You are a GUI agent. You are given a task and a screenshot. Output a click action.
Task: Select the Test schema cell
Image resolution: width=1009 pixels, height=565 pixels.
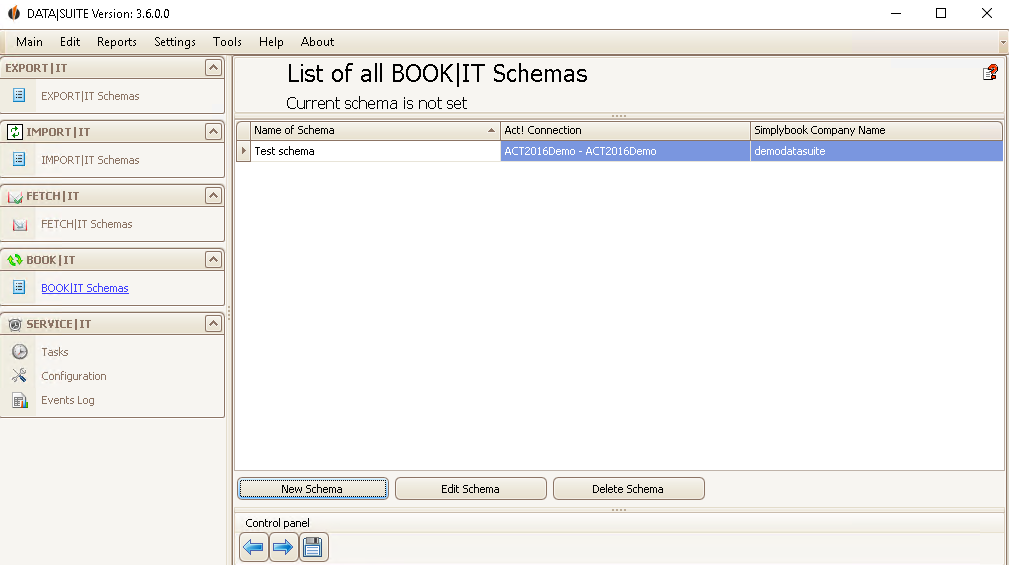(375, 151)
